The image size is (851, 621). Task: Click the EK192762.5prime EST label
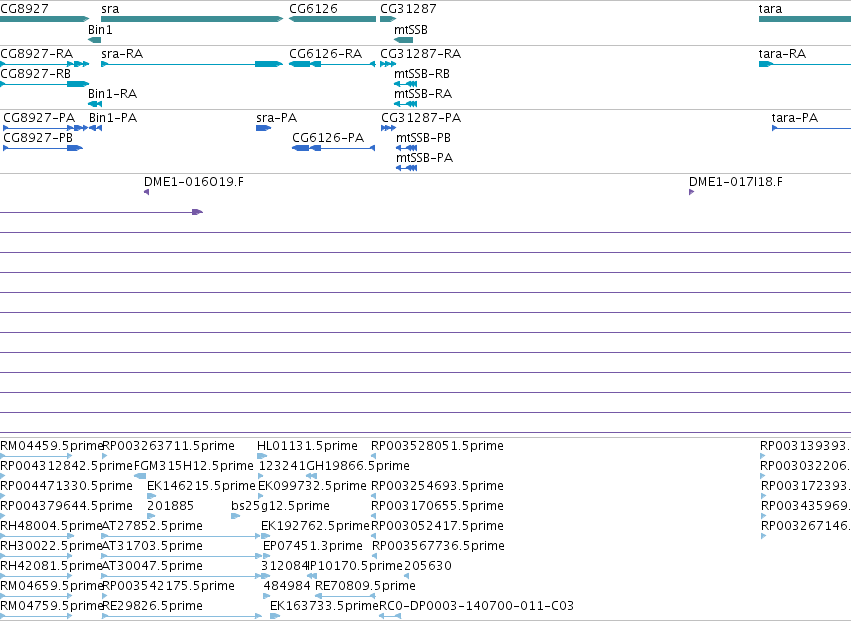[315, 526]
